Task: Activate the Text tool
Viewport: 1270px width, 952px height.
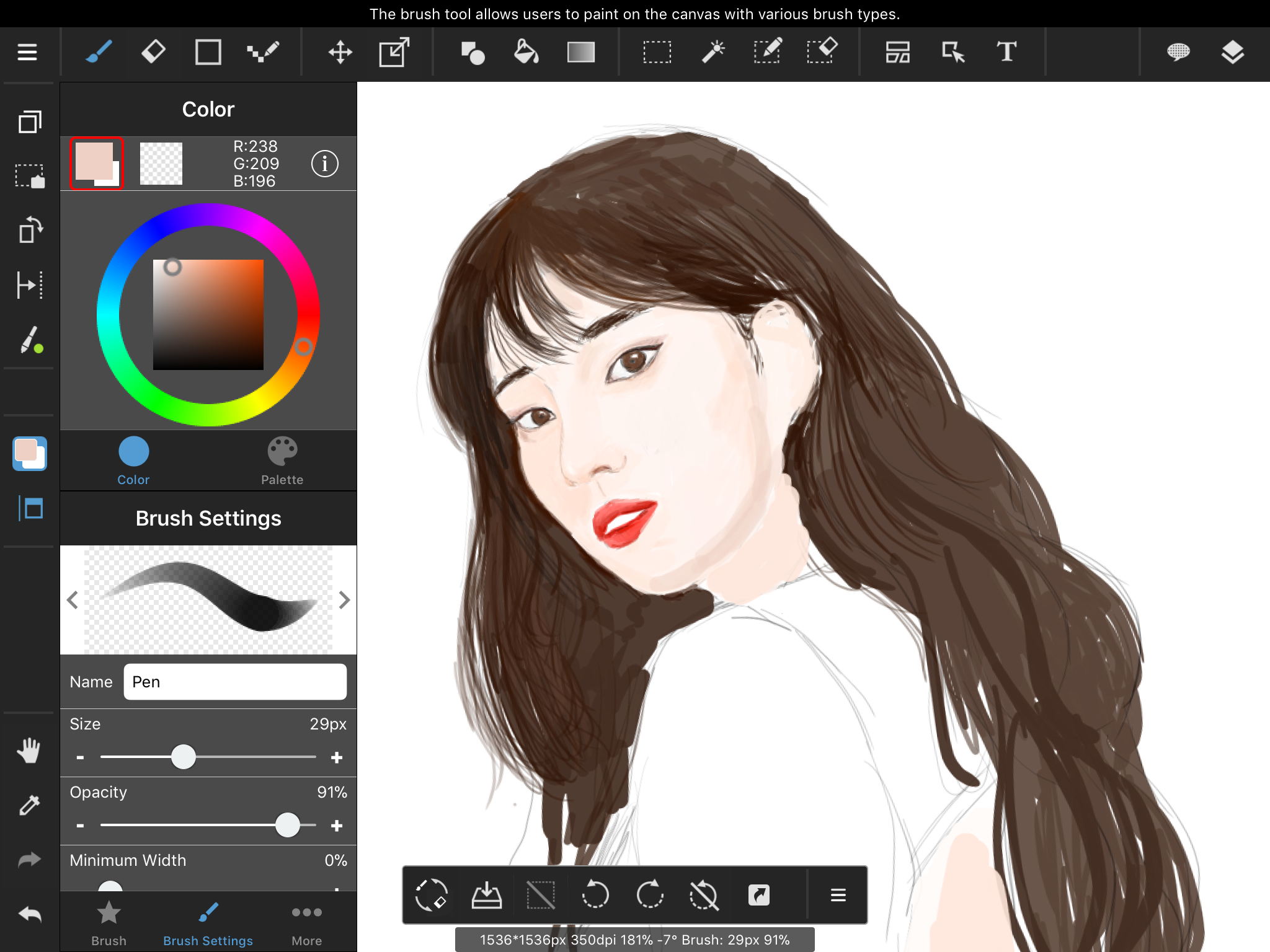Action: coord(1006,52)
